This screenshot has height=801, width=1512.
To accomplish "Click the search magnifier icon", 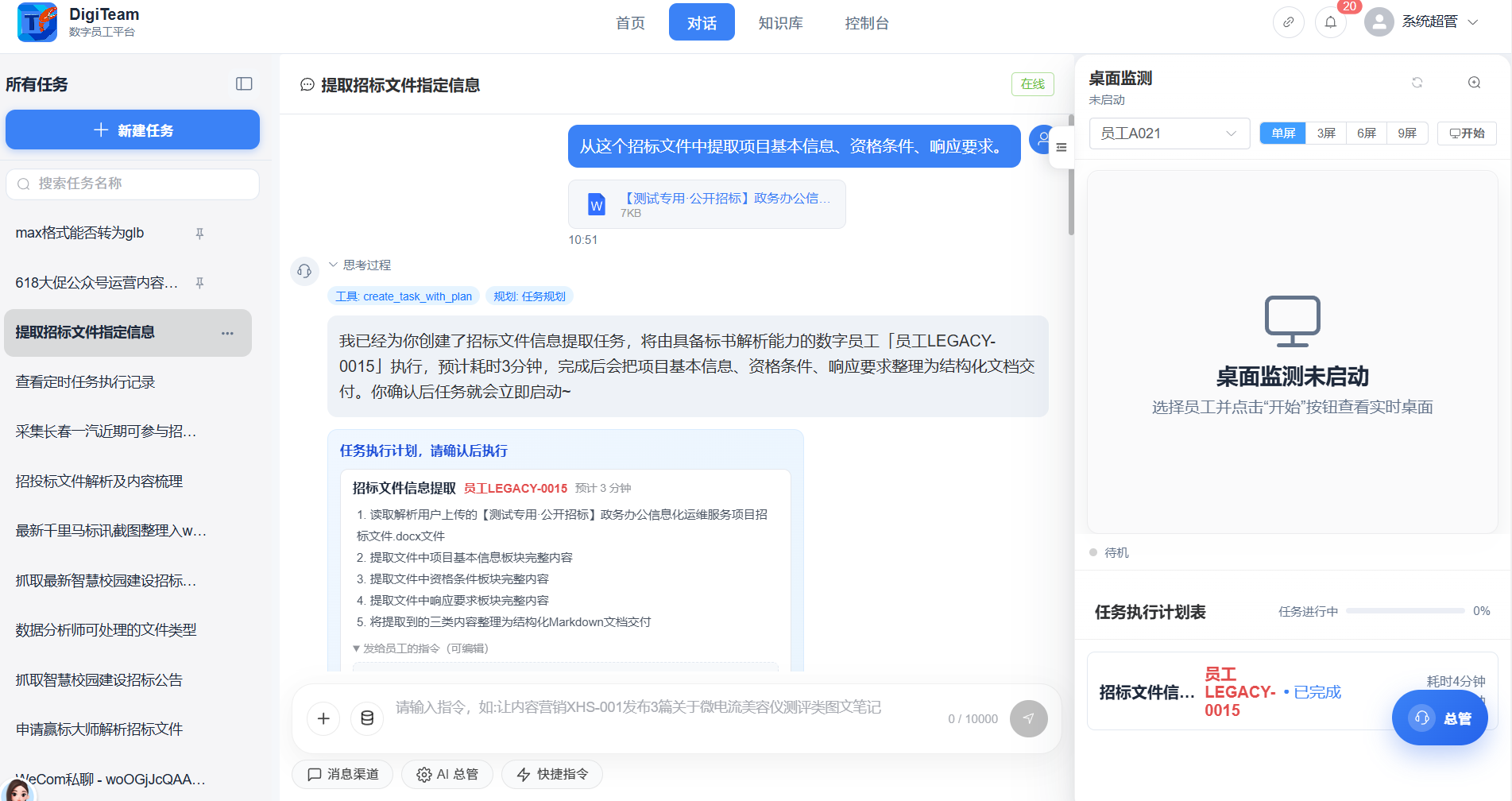I will point(24,184).
